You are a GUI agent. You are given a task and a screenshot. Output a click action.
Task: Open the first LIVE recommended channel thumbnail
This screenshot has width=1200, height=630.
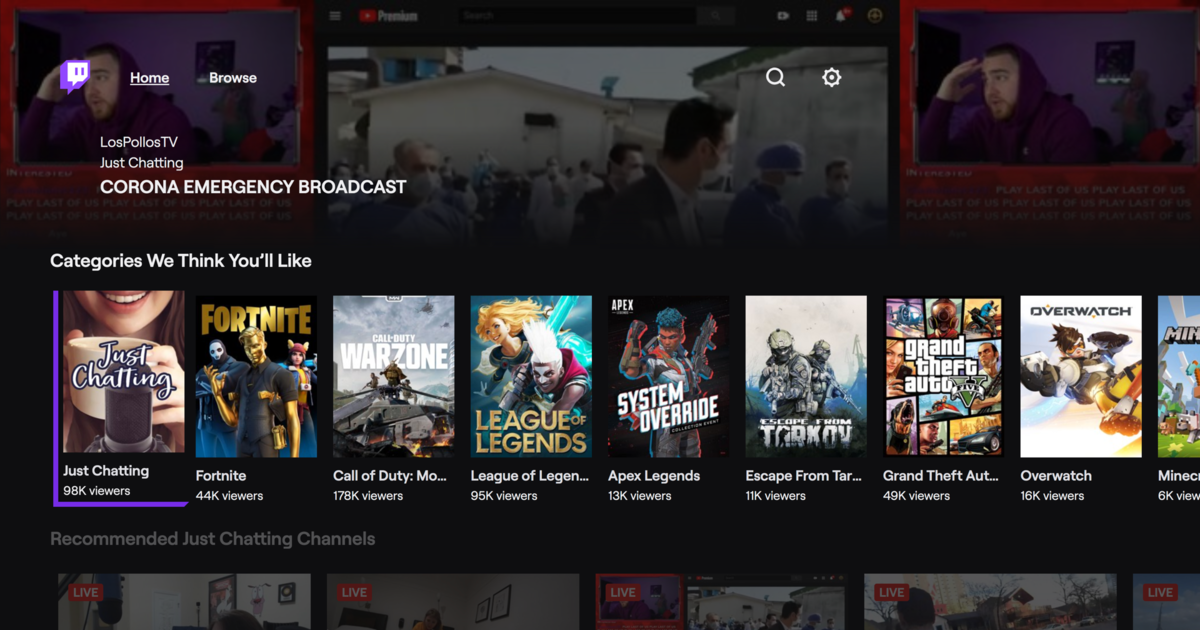pos(184,602)
